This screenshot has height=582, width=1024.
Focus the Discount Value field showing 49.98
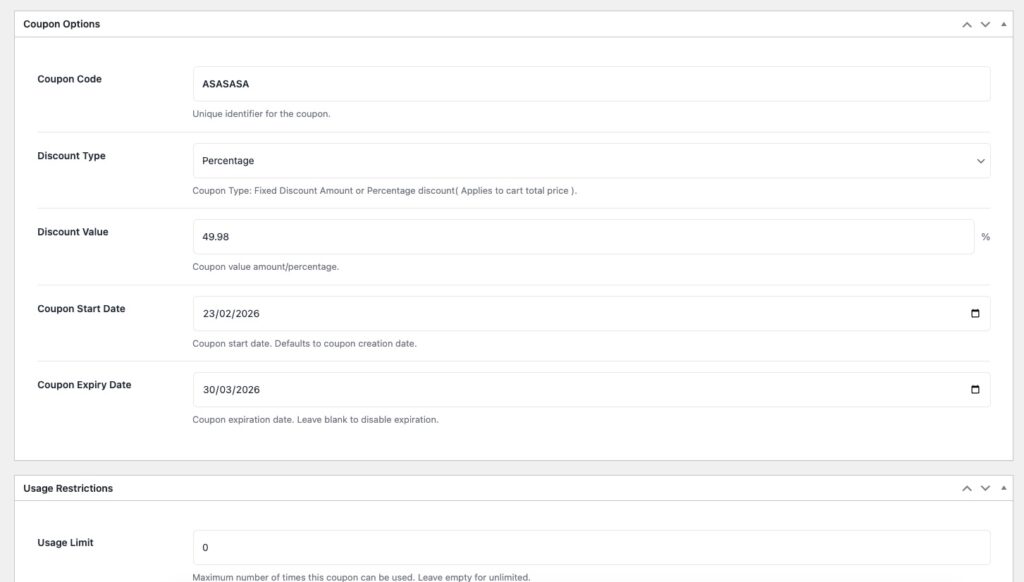point(582,237)
